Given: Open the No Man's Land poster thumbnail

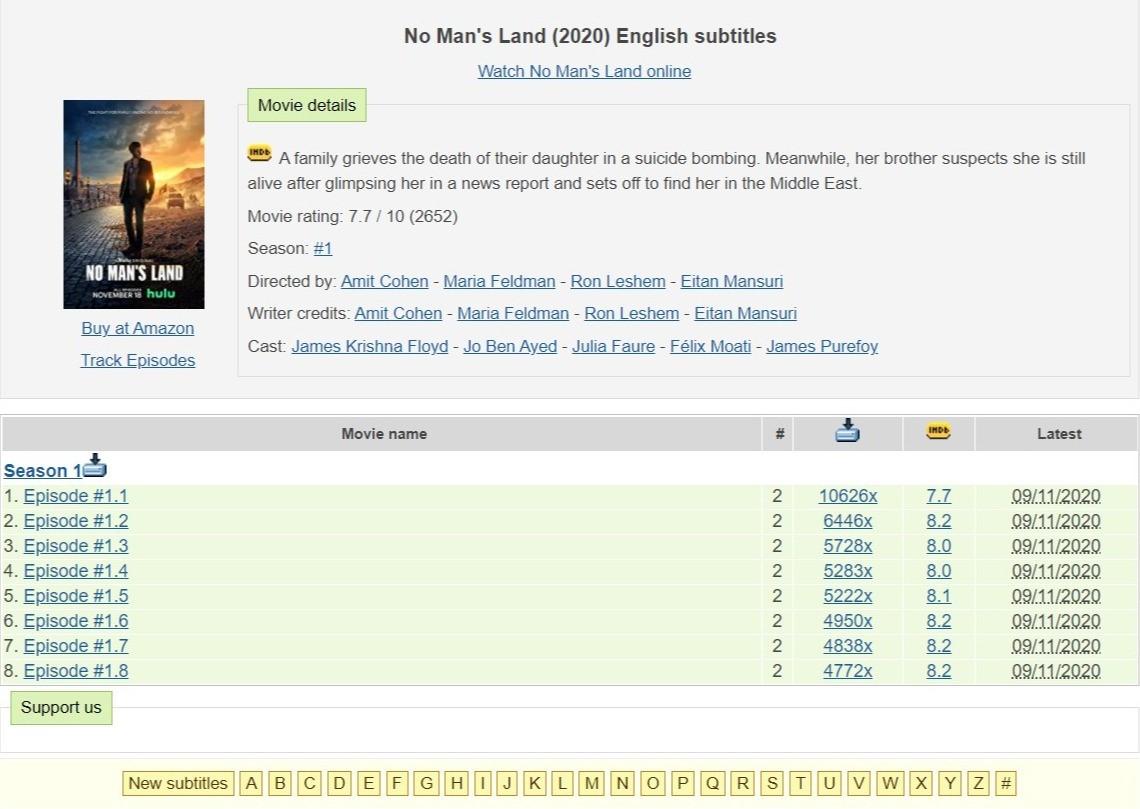Looking at the screenshot, I should (x=134, y=204).
